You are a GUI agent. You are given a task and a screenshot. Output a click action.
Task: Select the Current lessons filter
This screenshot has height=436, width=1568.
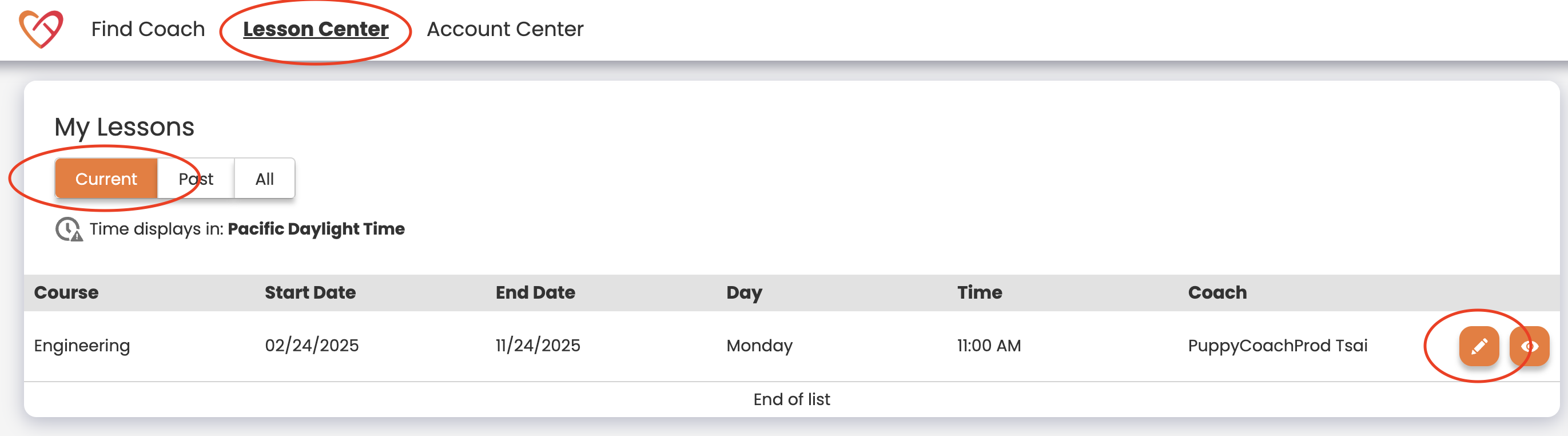pos(106,179)
